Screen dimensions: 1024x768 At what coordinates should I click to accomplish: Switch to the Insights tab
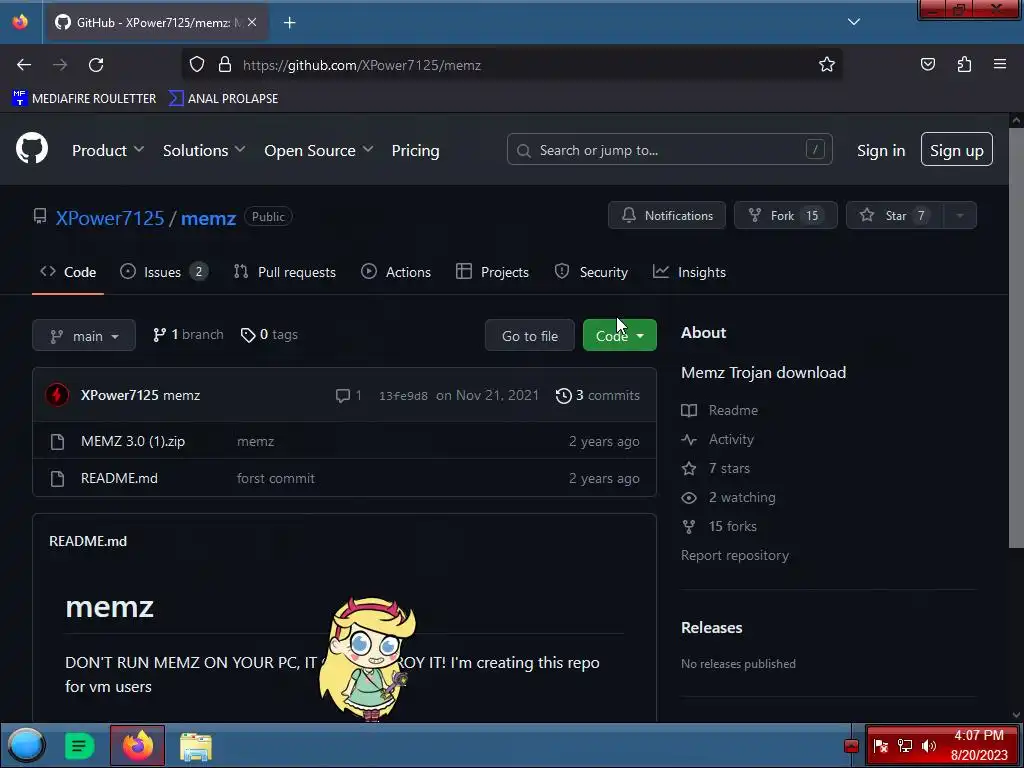pyautogui.click(x=689, y=272)
